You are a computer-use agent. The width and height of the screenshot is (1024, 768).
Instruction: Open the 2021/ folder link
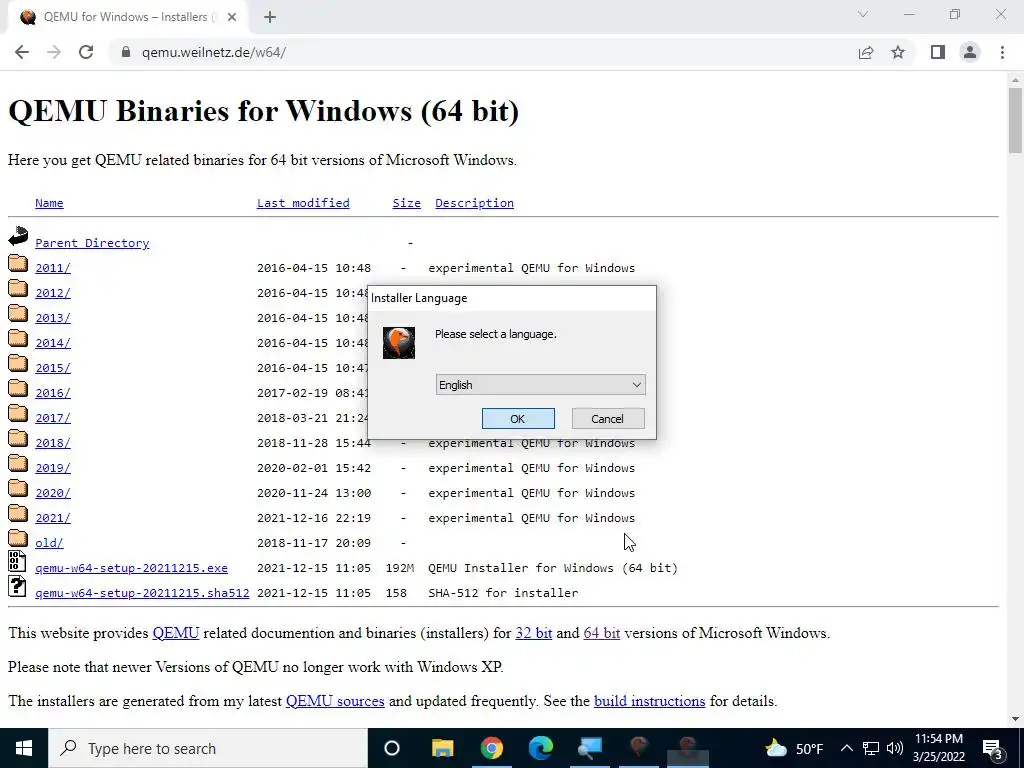(53, 518)
